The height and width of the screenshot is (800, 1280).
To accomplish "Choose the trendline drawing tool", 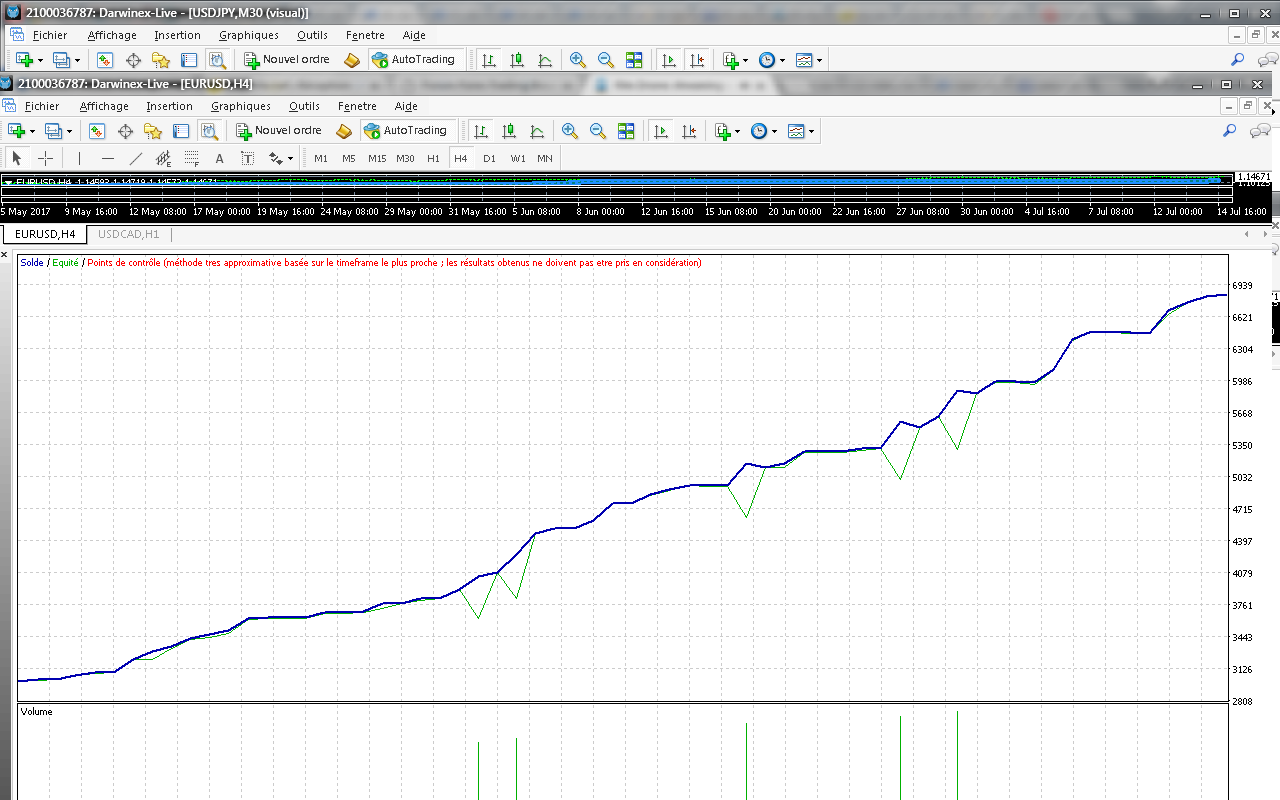I will pyautogui.click(x=136, y=158).
